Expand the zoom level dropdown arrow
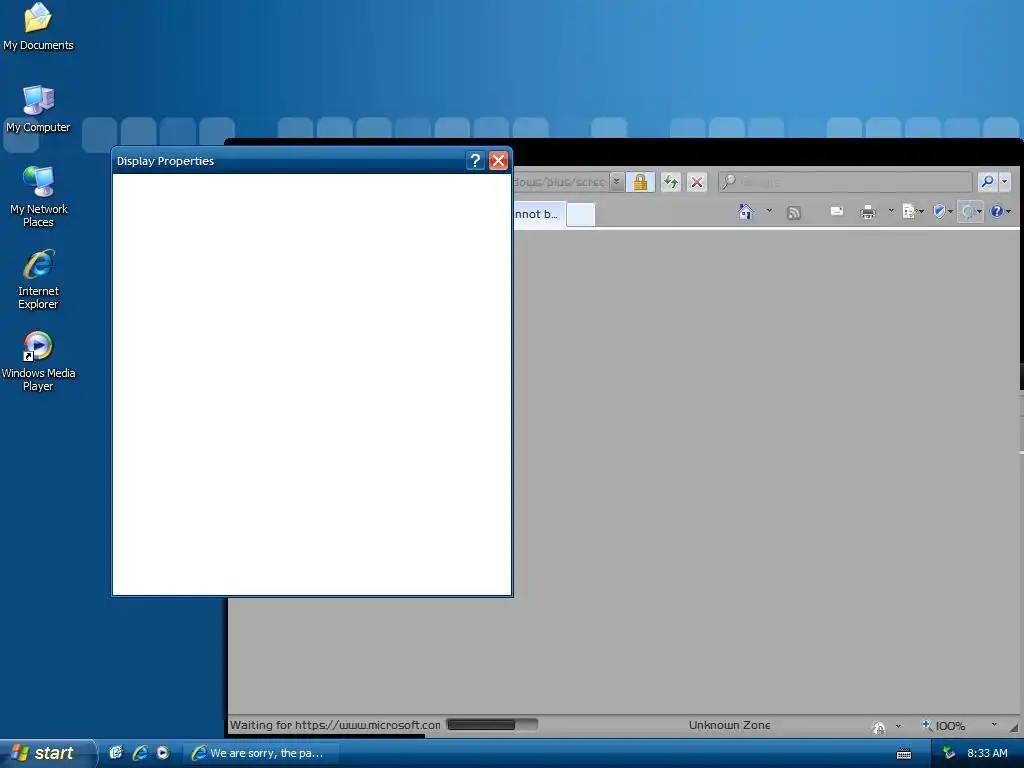 994,725
